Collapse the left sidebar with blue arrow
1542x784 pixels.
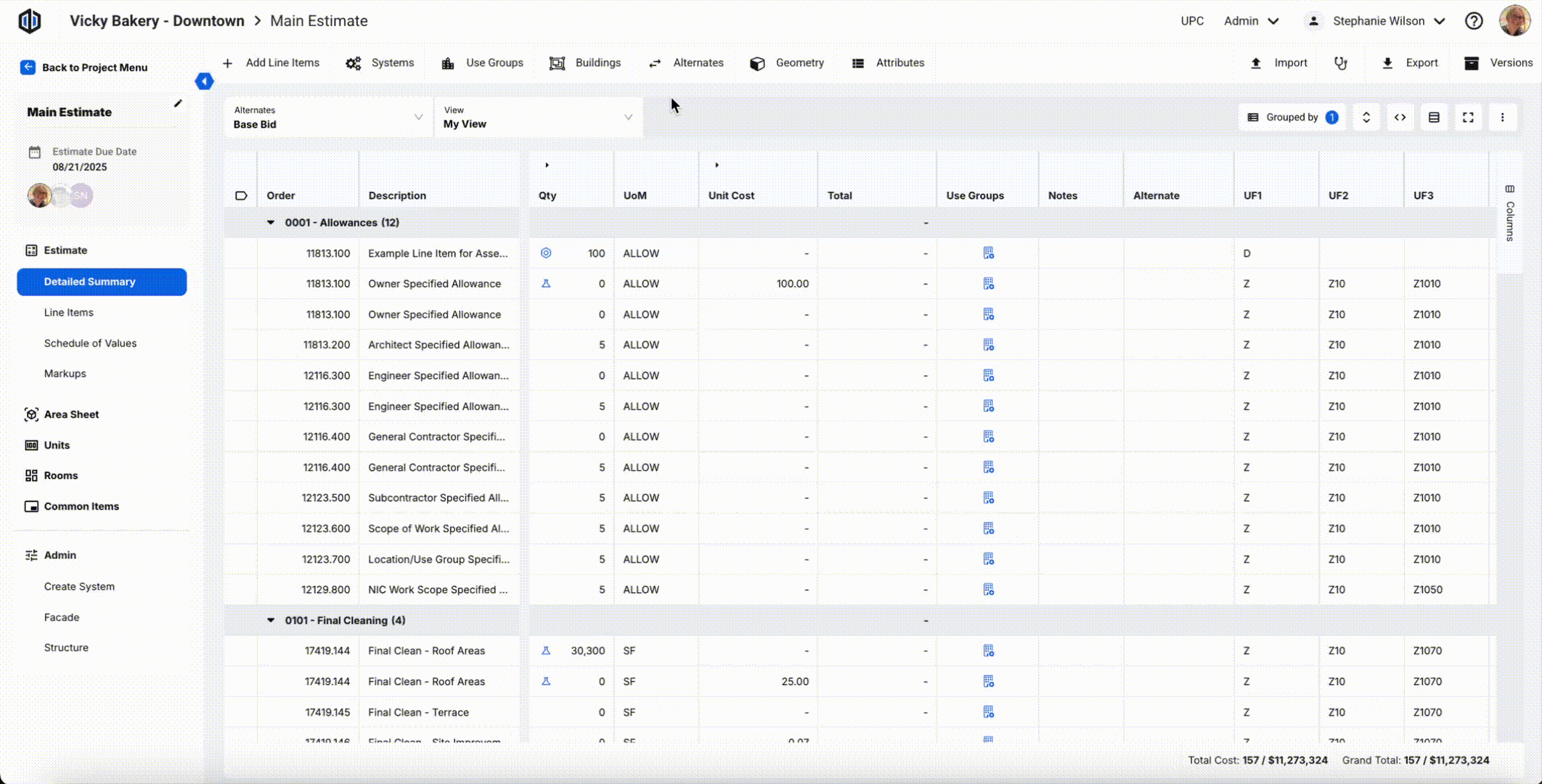coord(205,81)
